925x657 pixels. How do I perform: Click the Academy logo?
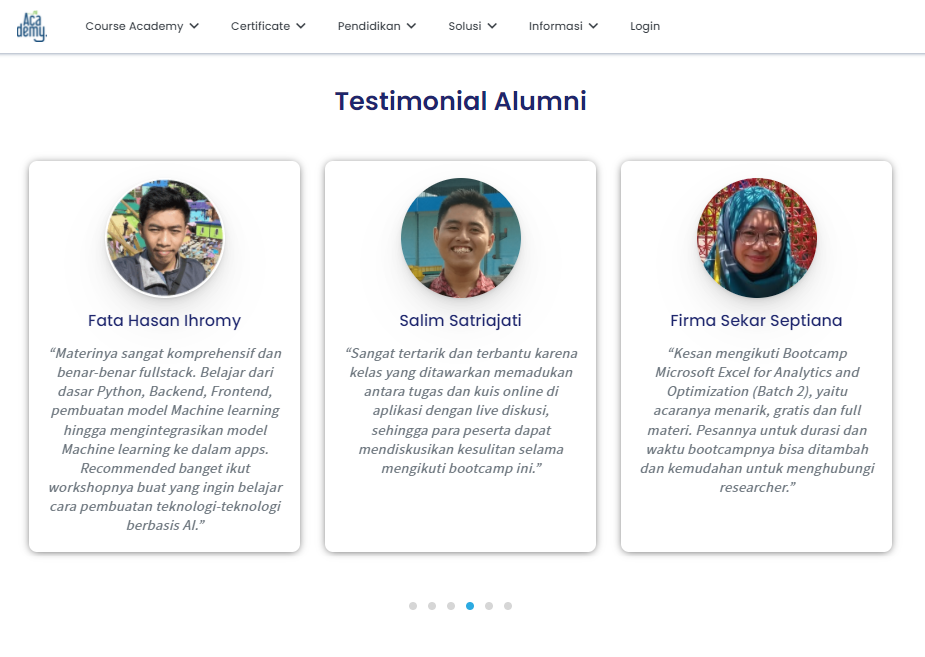[33, 24]
